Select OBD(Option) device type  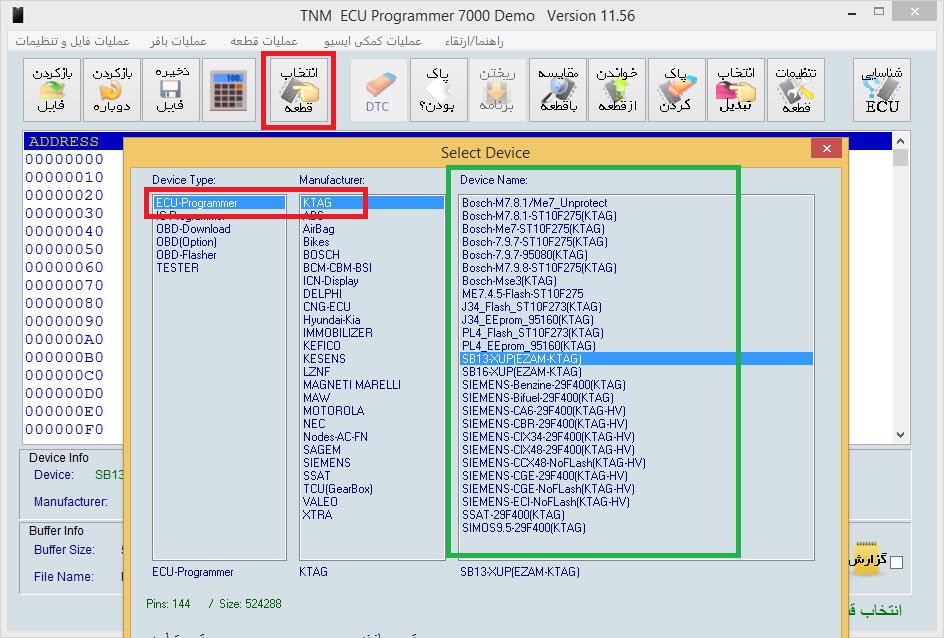click(x=187, y=242)
